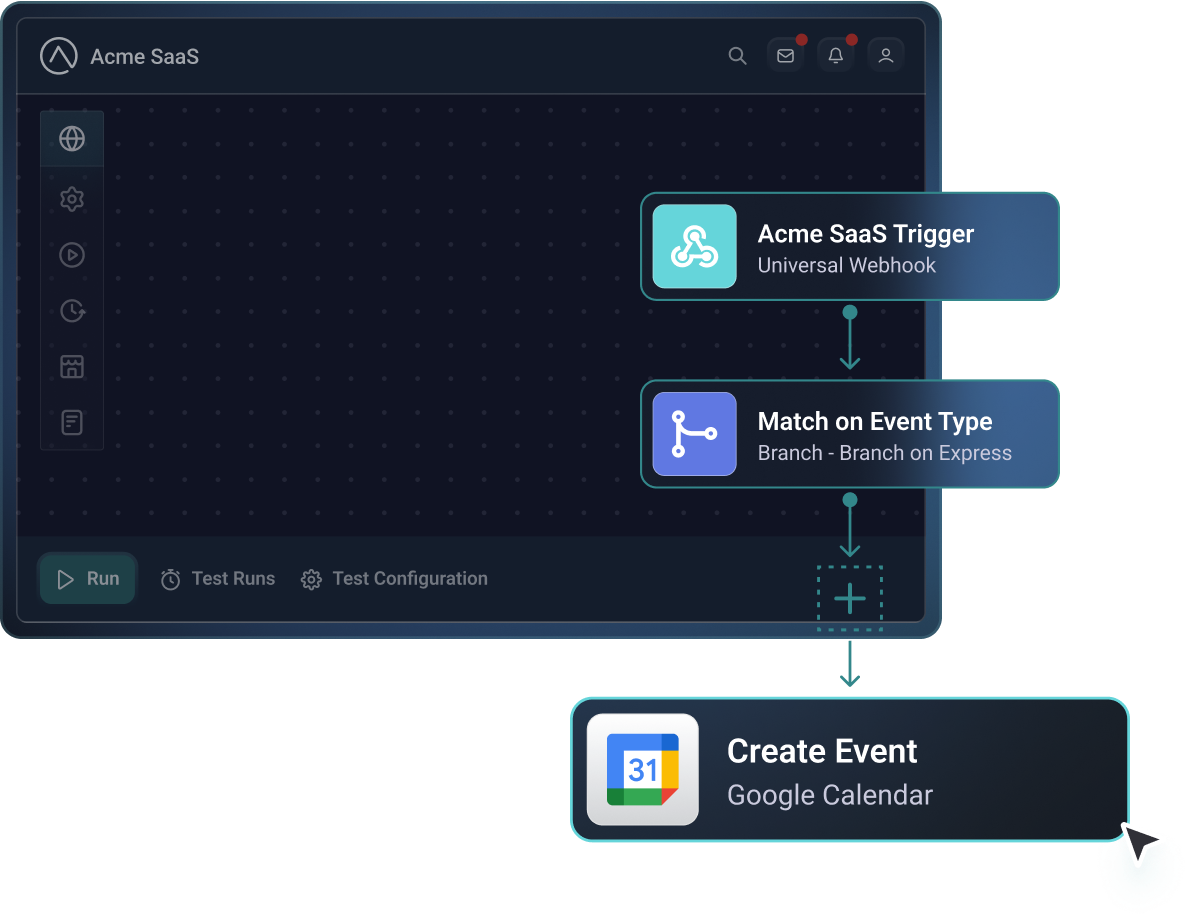Click the webhook icon on the trigger node

coord(694,246)
